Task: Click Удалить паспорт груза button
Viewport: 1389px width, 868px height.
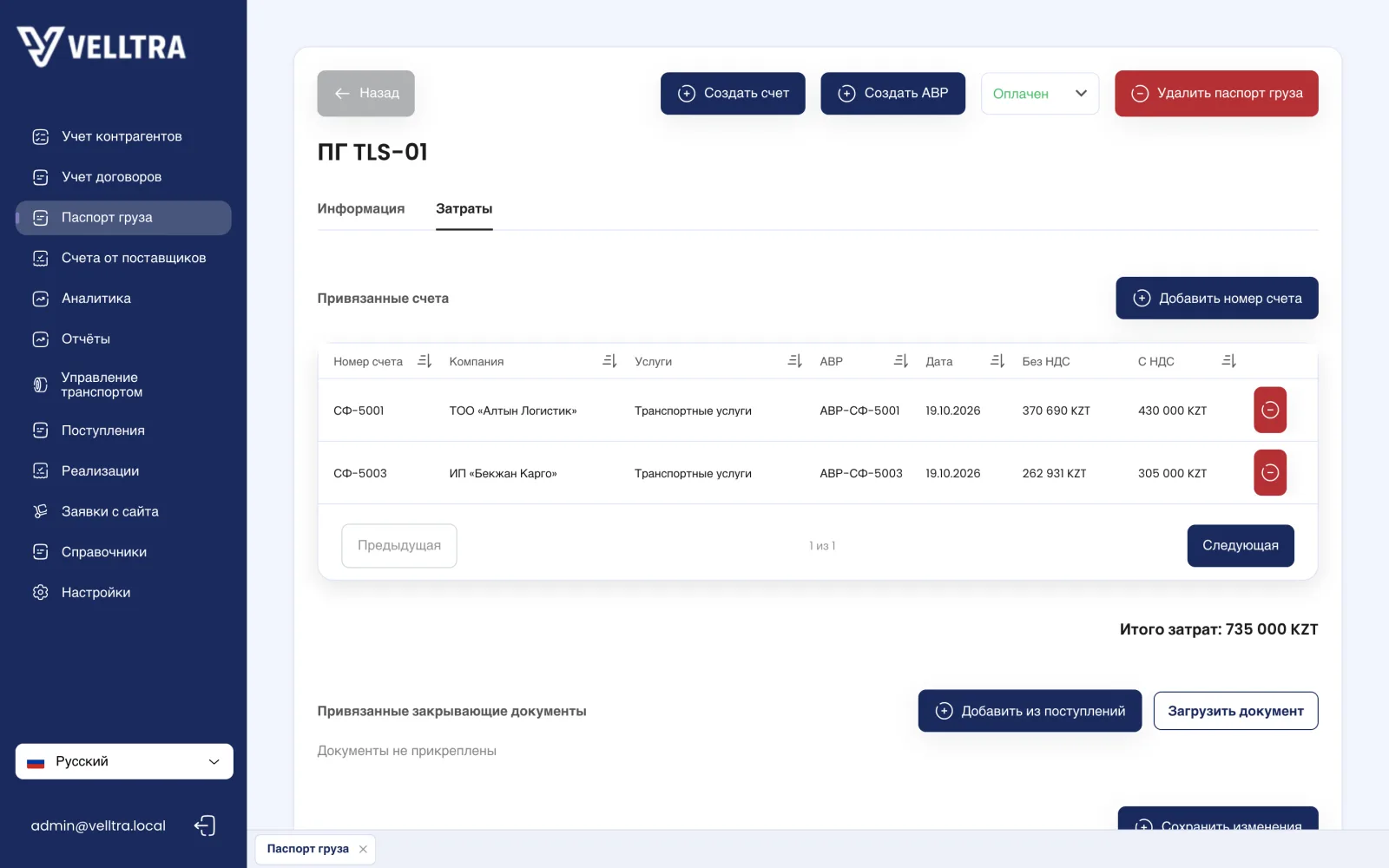Action: [1216, 93]
